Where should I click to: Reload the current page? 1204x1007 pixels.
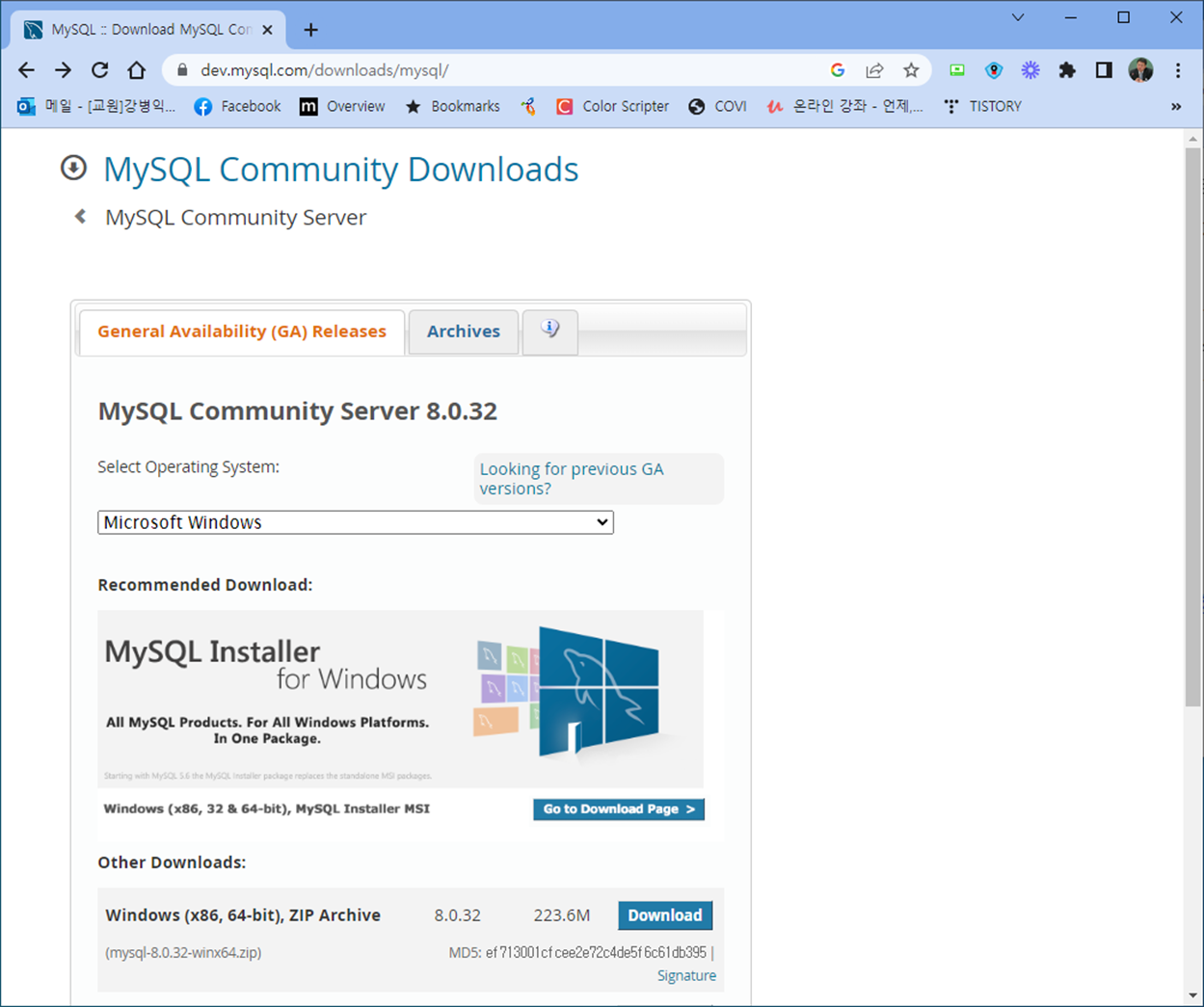[x=99, y=70]
